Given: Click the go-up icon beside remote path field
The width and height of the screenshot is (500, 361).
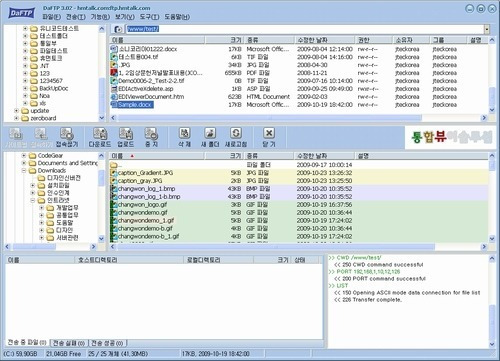Looking at the screenshot, I should (x=118, y=29).
